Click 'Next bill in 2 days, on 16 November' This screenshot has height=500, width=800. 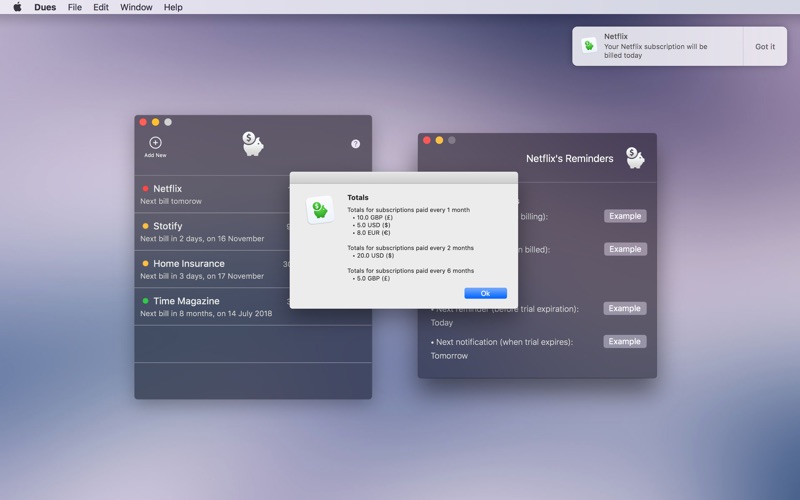point(202,238)
